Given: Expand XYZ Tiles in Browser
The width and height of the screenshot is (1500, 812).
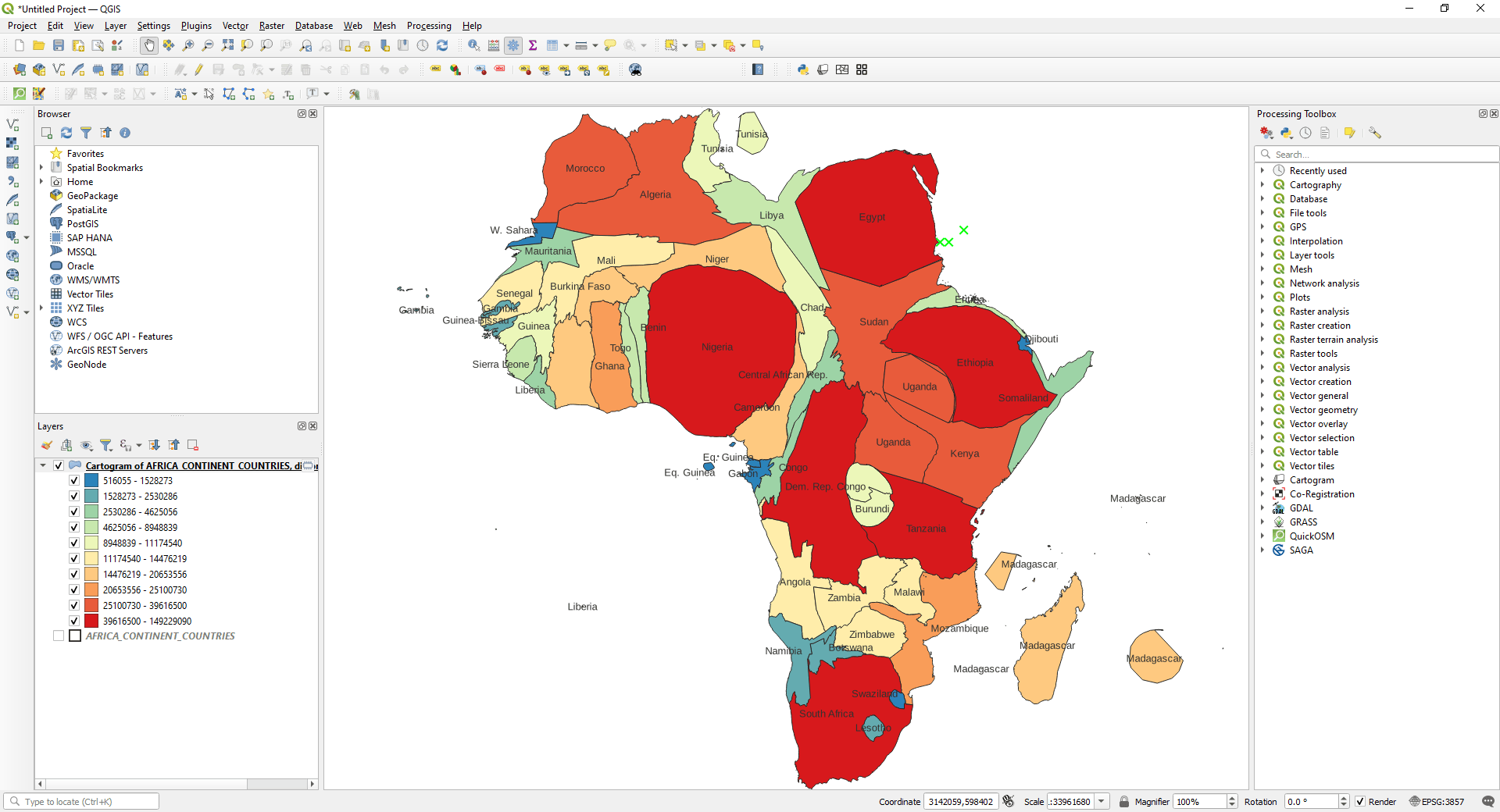Looking at the screenshot, I should tap(41, 308).
